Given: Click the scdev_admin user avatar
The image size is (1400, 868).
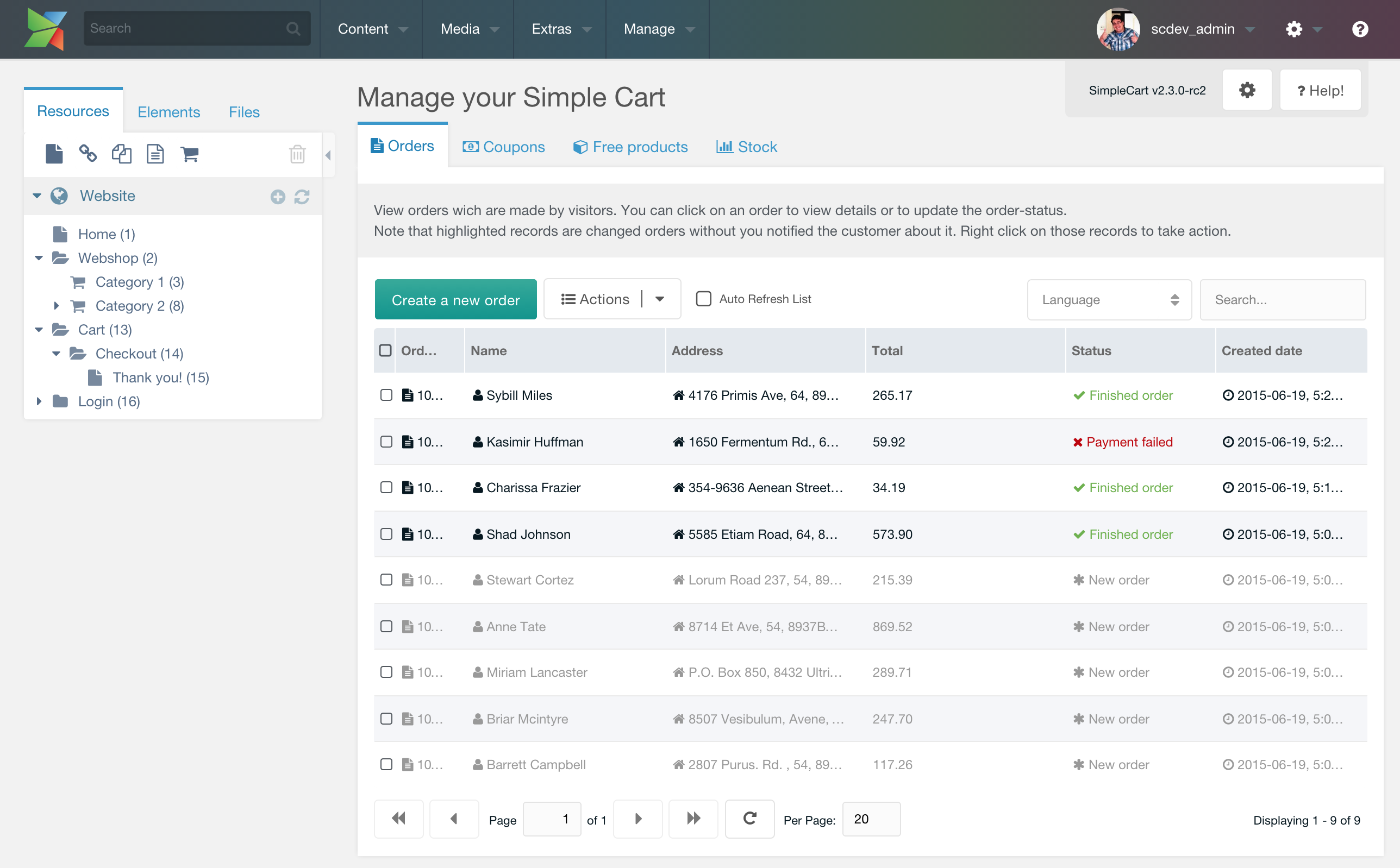Looking at the screenshot, I should [x=1118, y=29].
